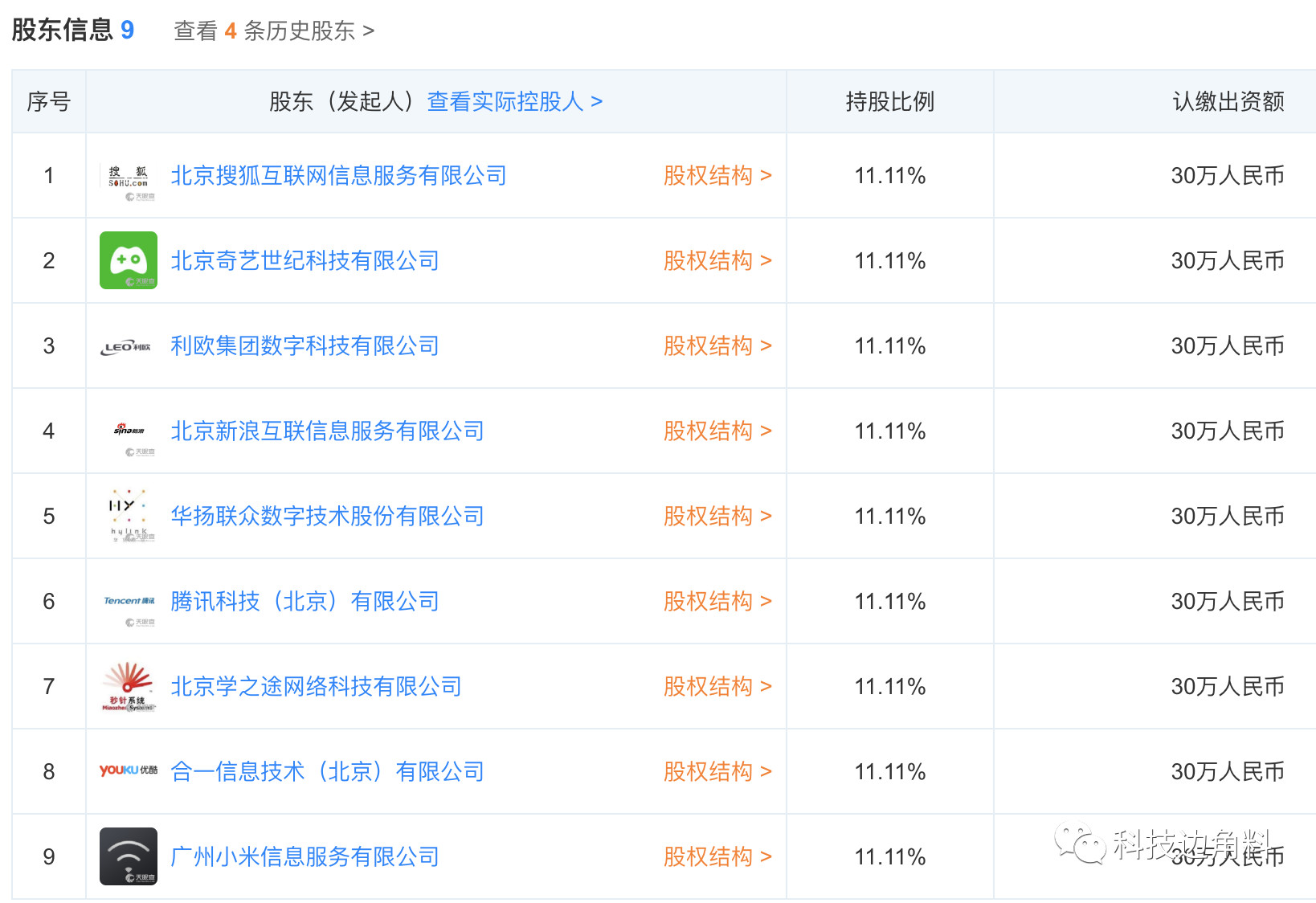Click the Xiaomi WiFi logo icon
Image resolution: width=1316 pixels, height=903 pixels.
click(x=129, y=856)
